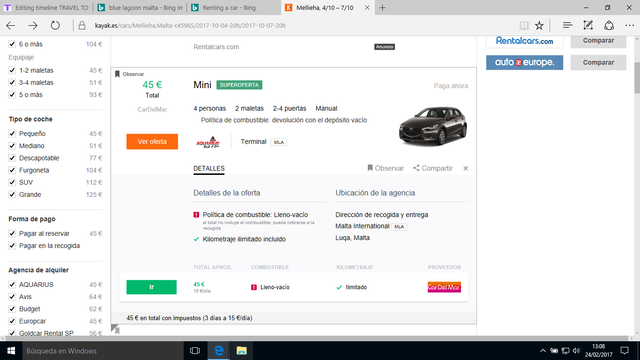The image size is (640, 360).
Task: Click the orange Ver oferta button
Action: point(152,142)
